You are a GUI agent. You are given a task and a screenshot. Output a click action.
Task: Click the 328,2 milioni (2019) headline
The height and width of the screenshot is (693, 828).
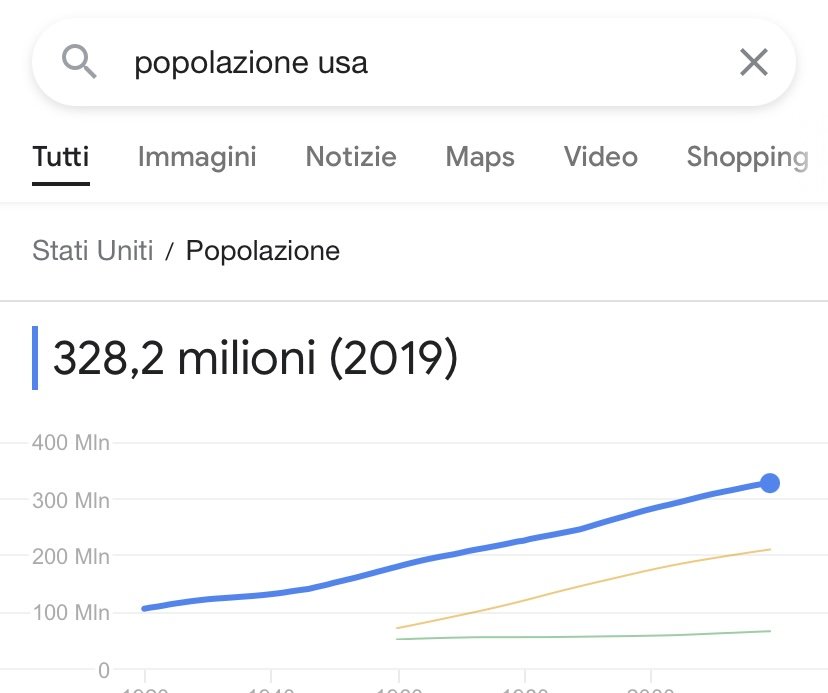tap(255, 358)
